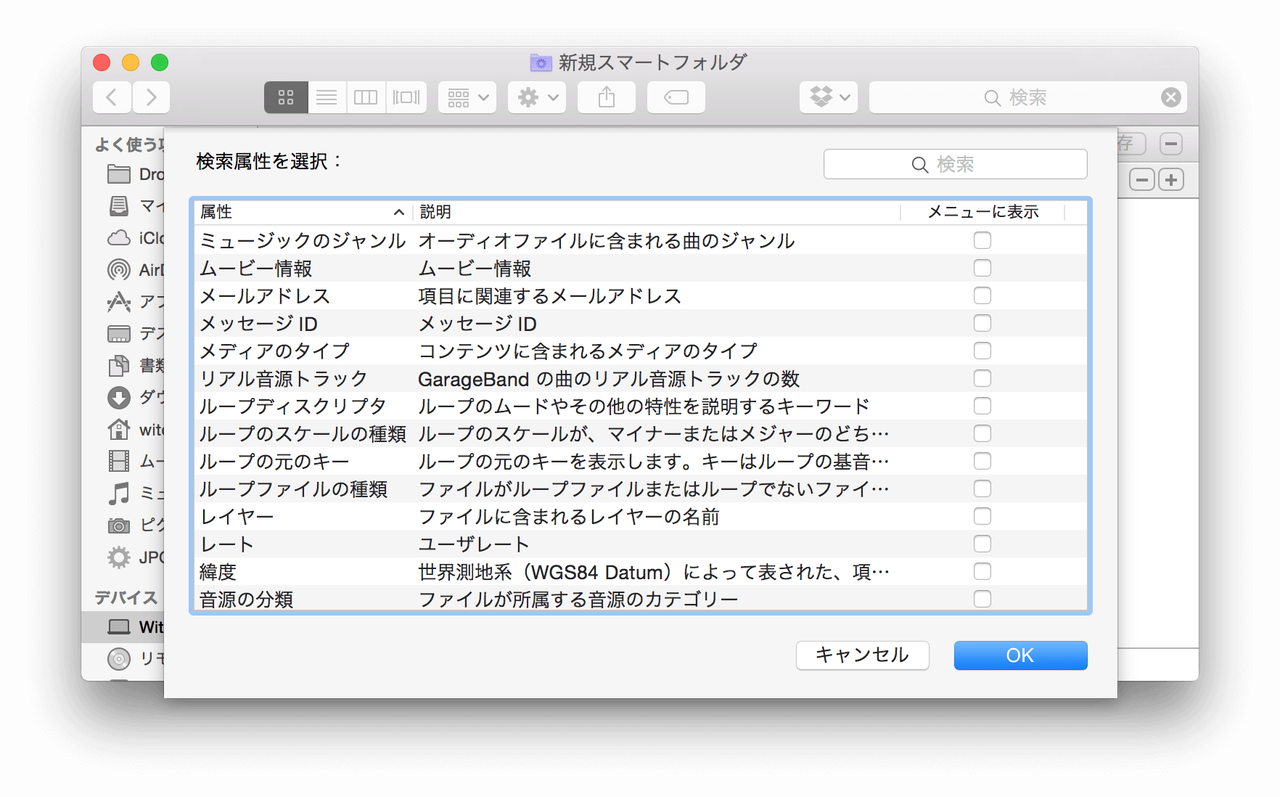Screen dimensions: 1280x797
Task: Click the minus button beside the plus button
Action: tap(1142, 180)
